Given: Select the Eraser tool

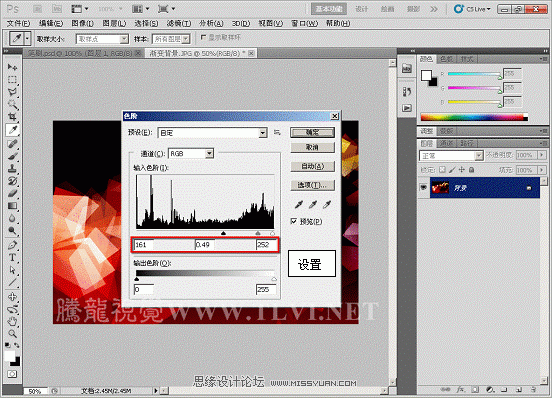Looking at the screenshot, I should coord(12,193).
